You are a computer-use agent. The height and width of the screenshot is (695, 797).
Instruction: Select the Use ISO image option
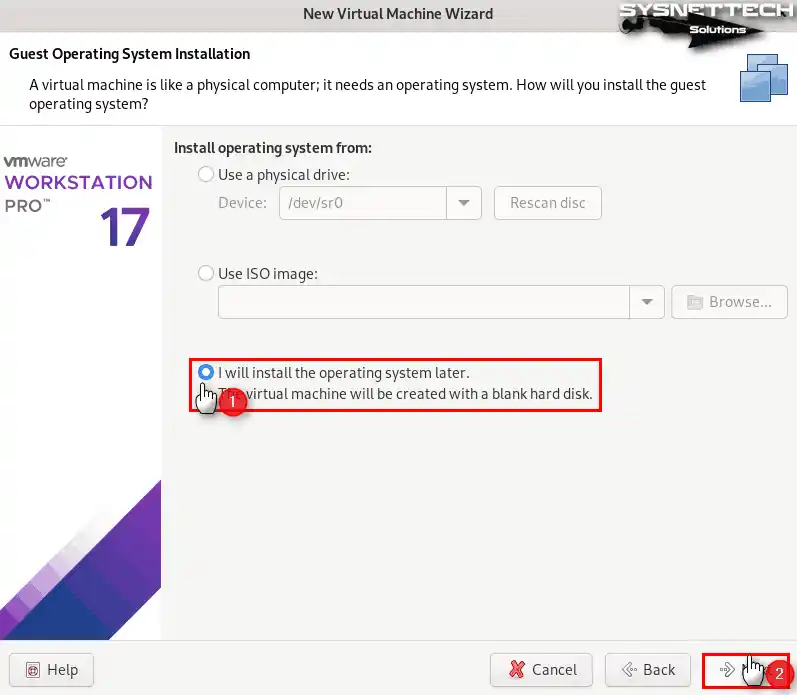coord(206,273)
